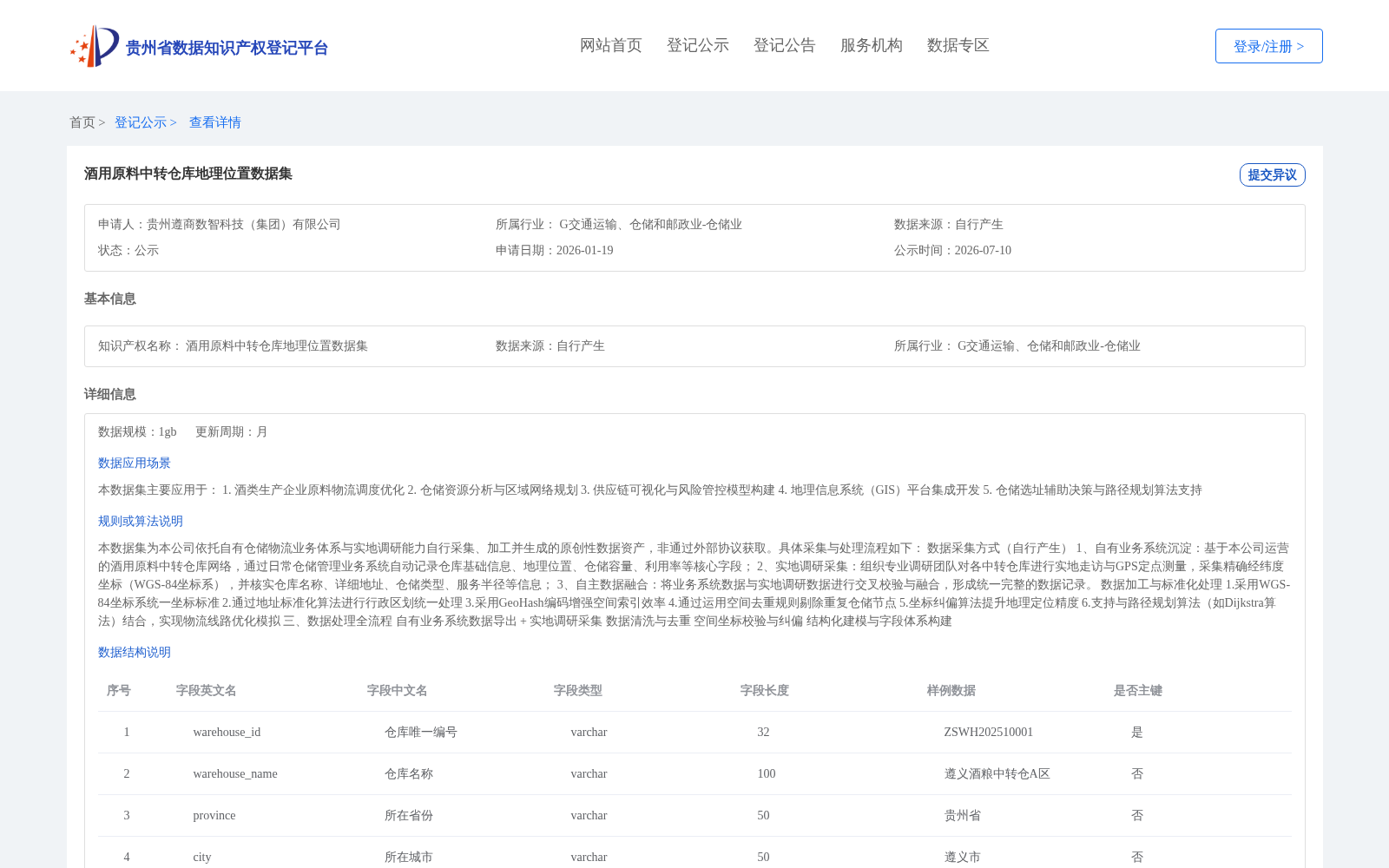Click sample value 遵义酒粮中转仓A区
This screenshot has height=868, width=1389.
pos(997,773)
